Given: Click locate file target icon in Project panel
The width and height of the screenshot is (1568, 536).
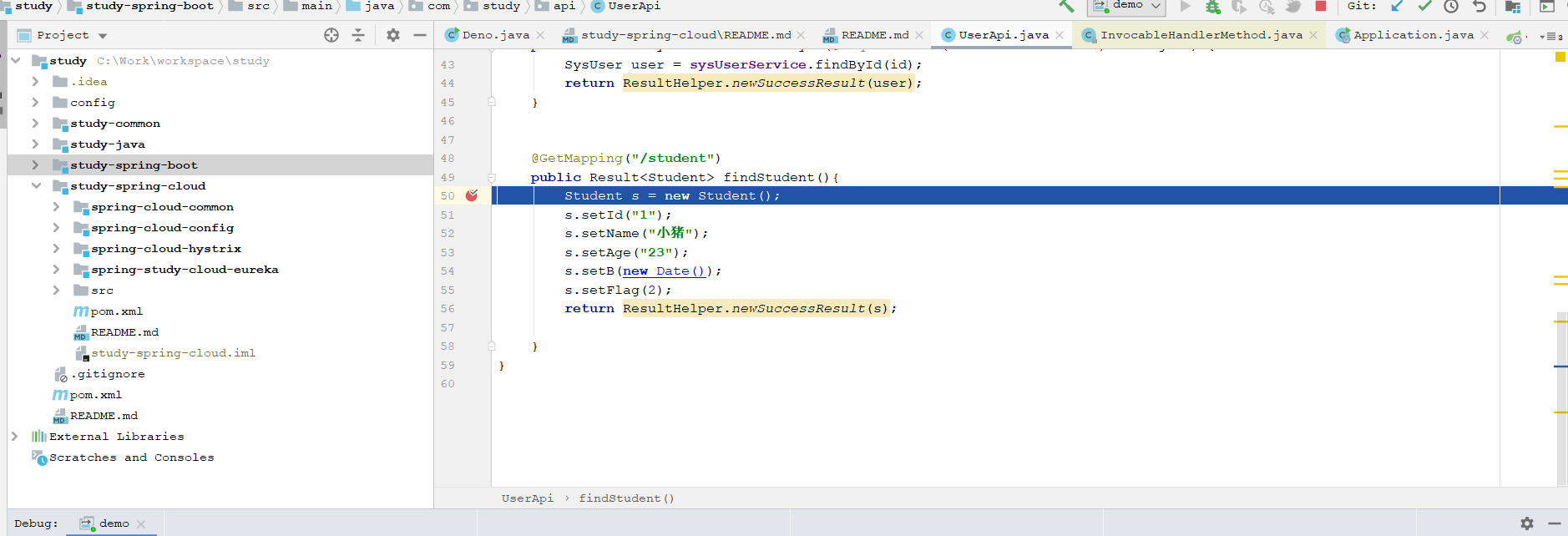Looking at the screenshot, I should [x=331, y=35].
